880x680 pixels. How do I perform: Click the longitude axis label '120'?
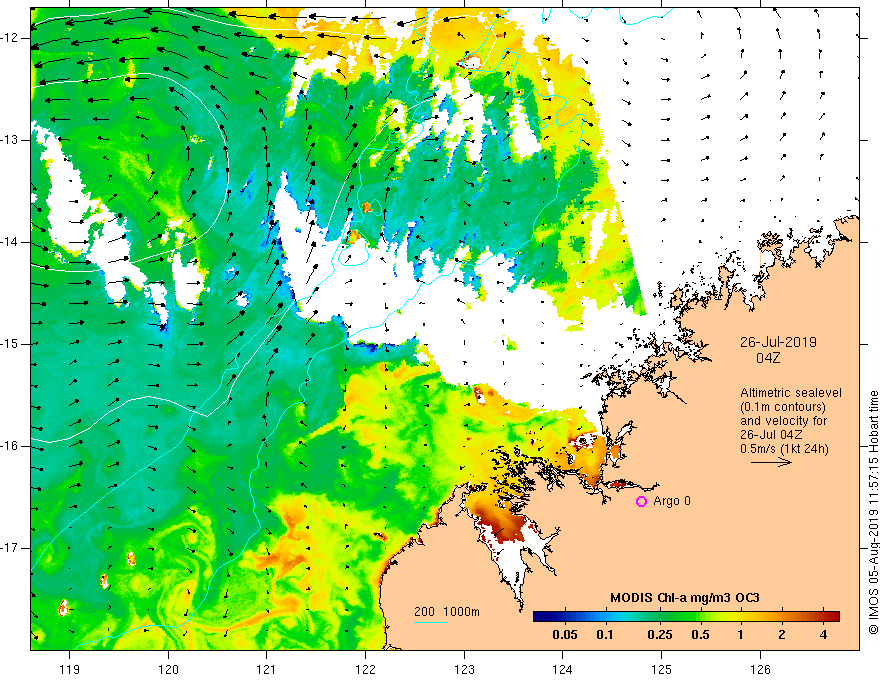(168, 669)
